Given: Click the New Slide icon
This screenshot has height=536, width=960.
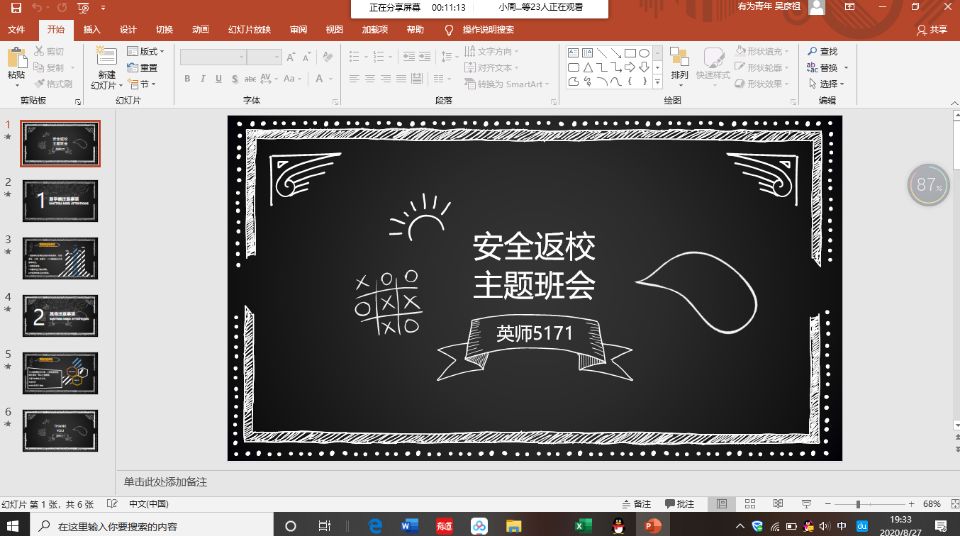Looking at the screenshot, I should [x=106, y=59].
